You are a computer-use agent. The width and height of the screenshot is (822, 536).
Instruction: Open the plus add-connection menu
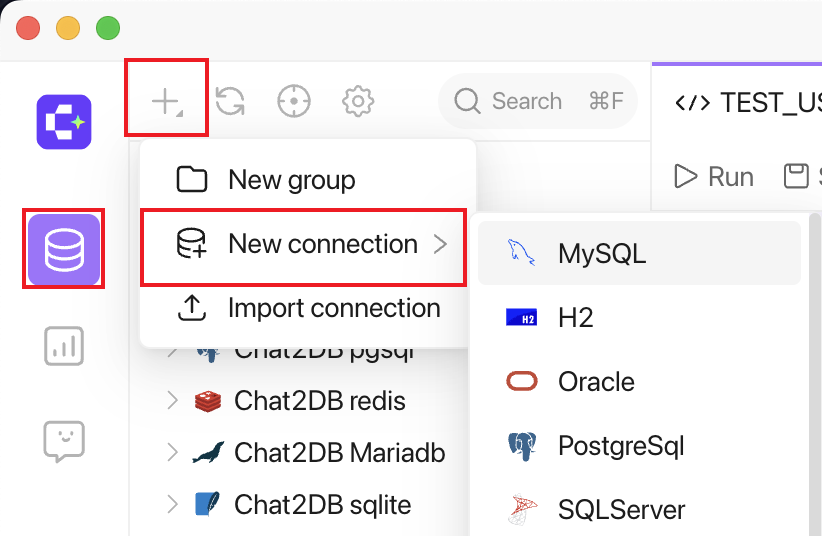point(167,101)
